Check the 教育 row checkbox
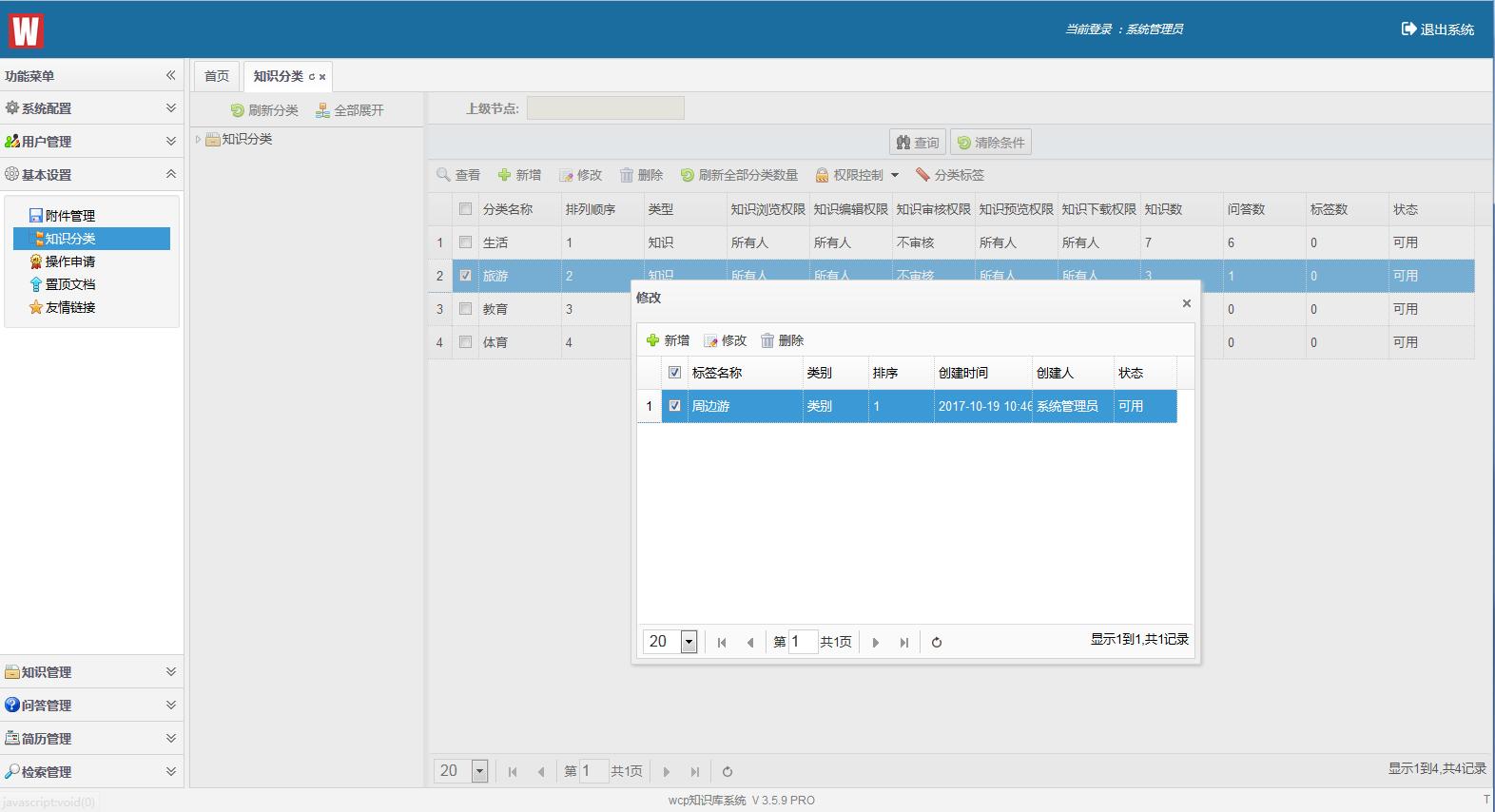 pyautogui.click(x=465, y=309)
